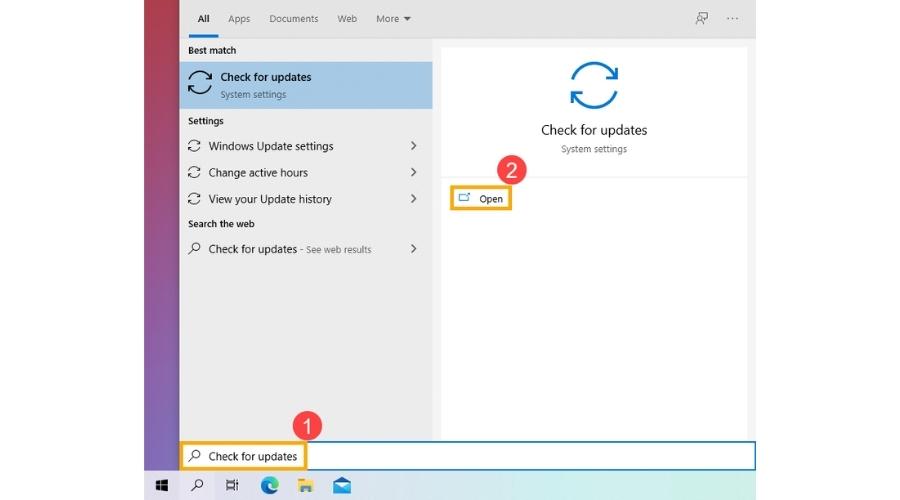
Task: Click in the Check for updates search field
Action: (x=468, y=456)
